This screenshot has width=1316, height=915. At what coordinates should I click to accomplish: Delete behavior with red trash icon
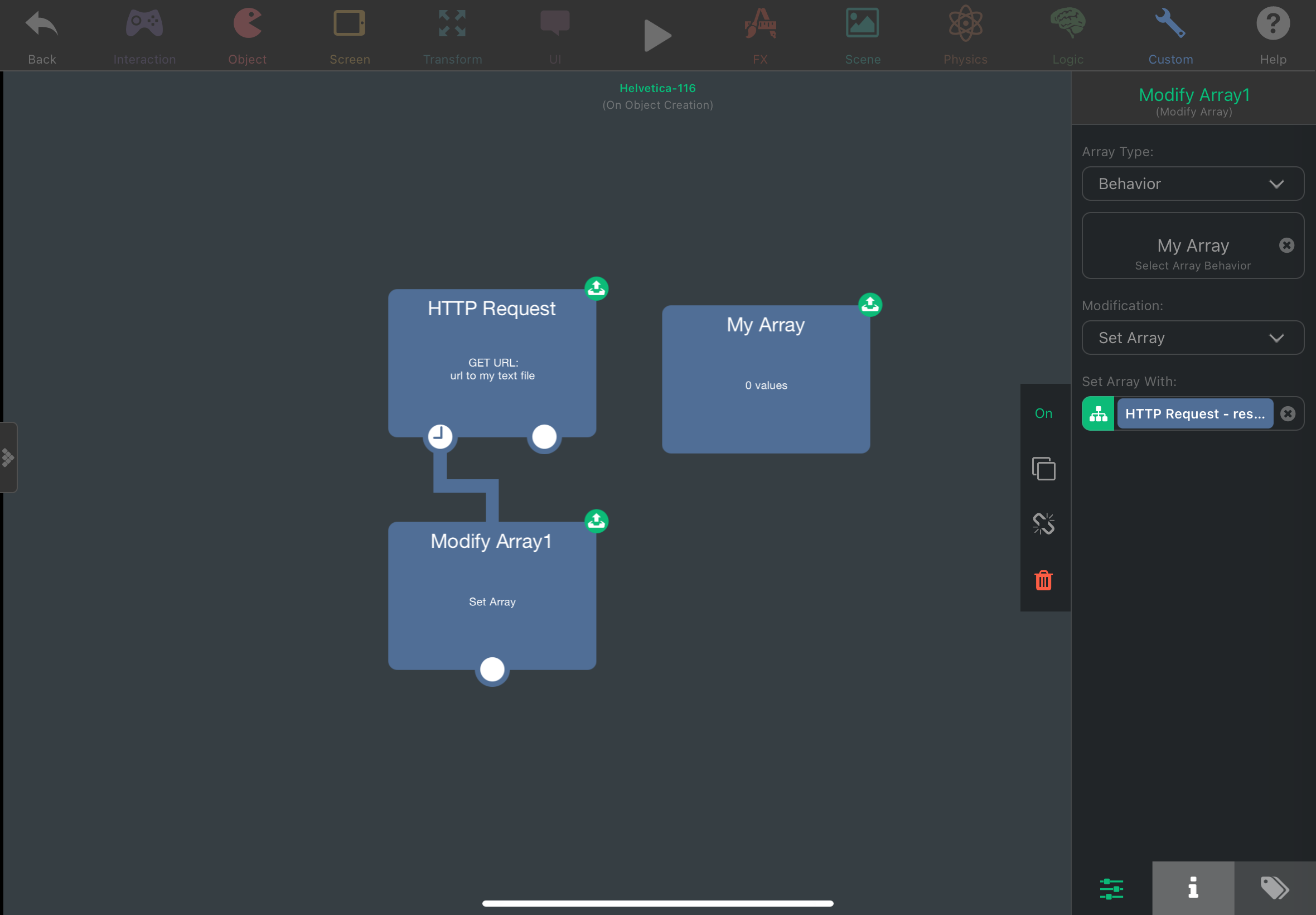click(x=1043, y=580)
